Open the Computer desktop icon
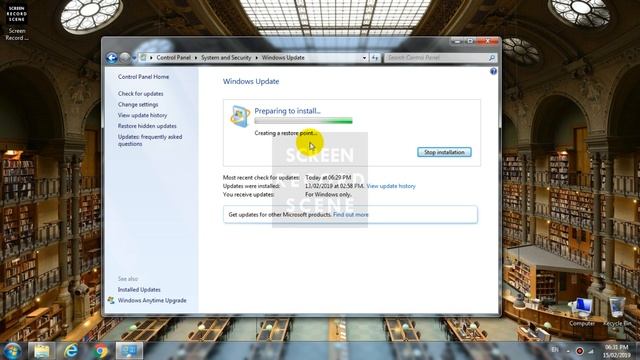 [x=582, y=312]
